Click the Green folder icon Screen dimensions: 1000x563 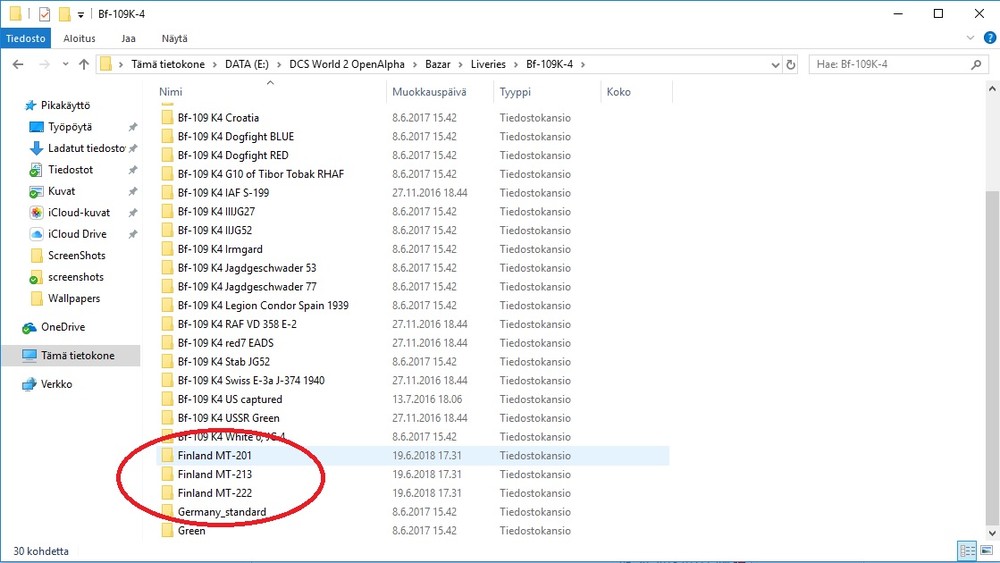(x=167, y=530)
